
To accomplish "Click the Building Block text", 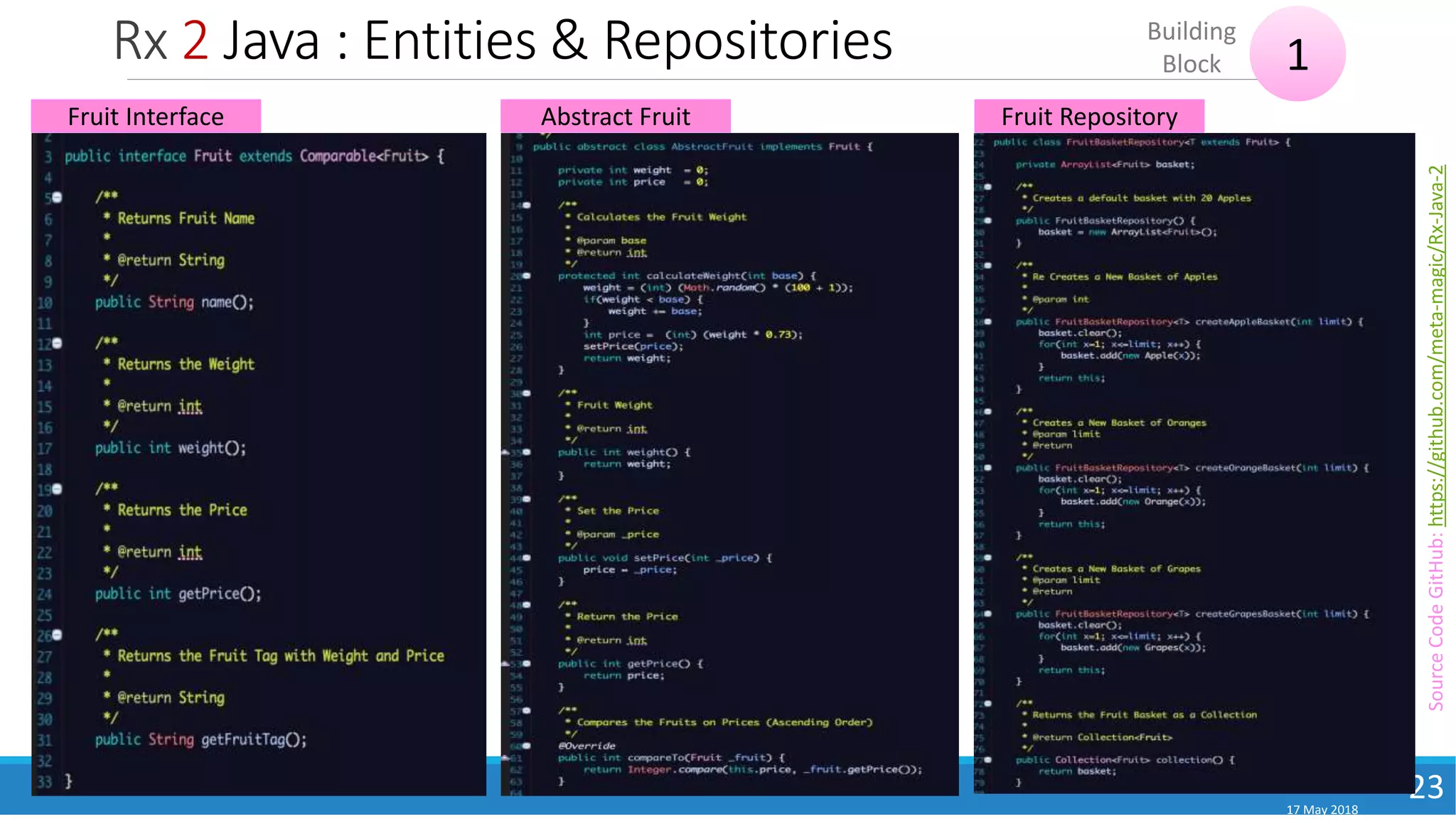I will (1192, 48).
